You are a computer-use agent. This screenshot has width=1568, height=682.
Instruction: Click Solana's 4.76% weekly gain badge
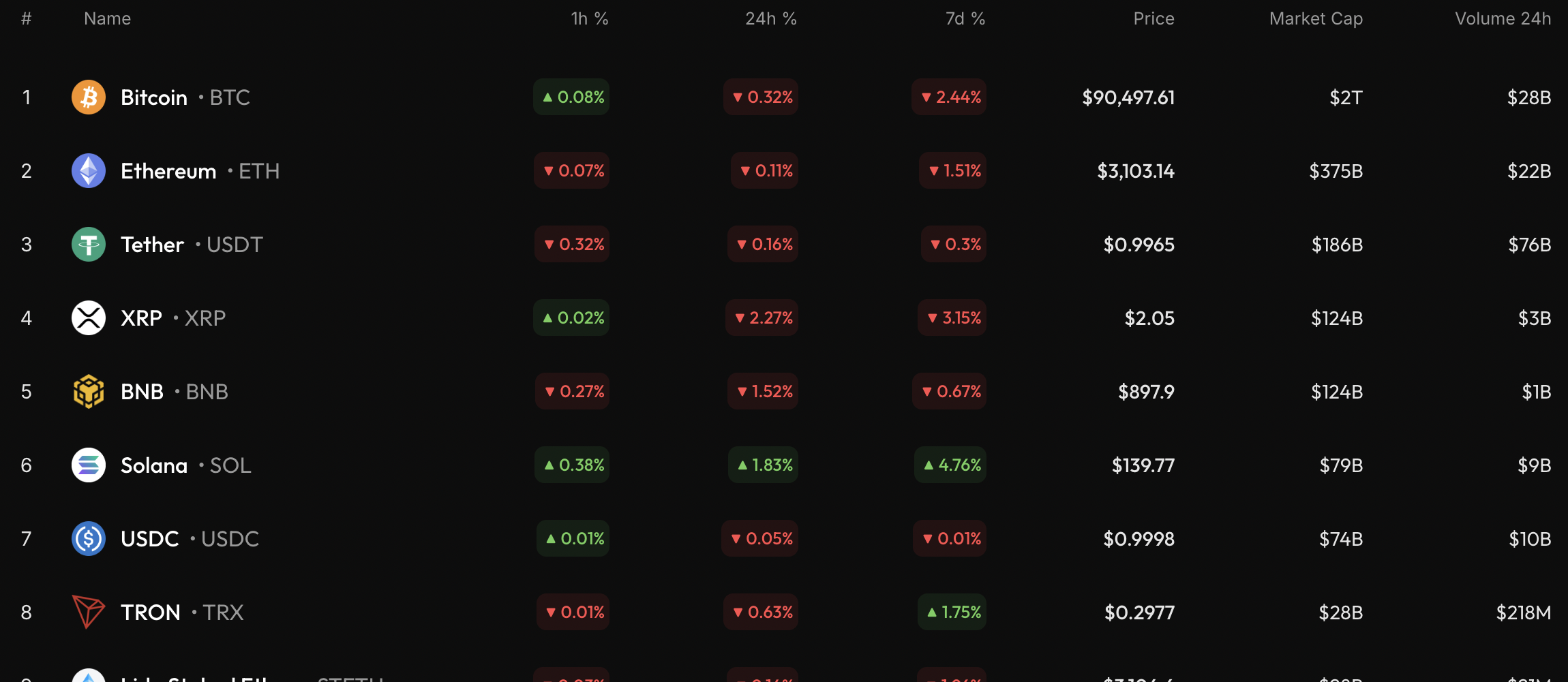tap(951, 465)
